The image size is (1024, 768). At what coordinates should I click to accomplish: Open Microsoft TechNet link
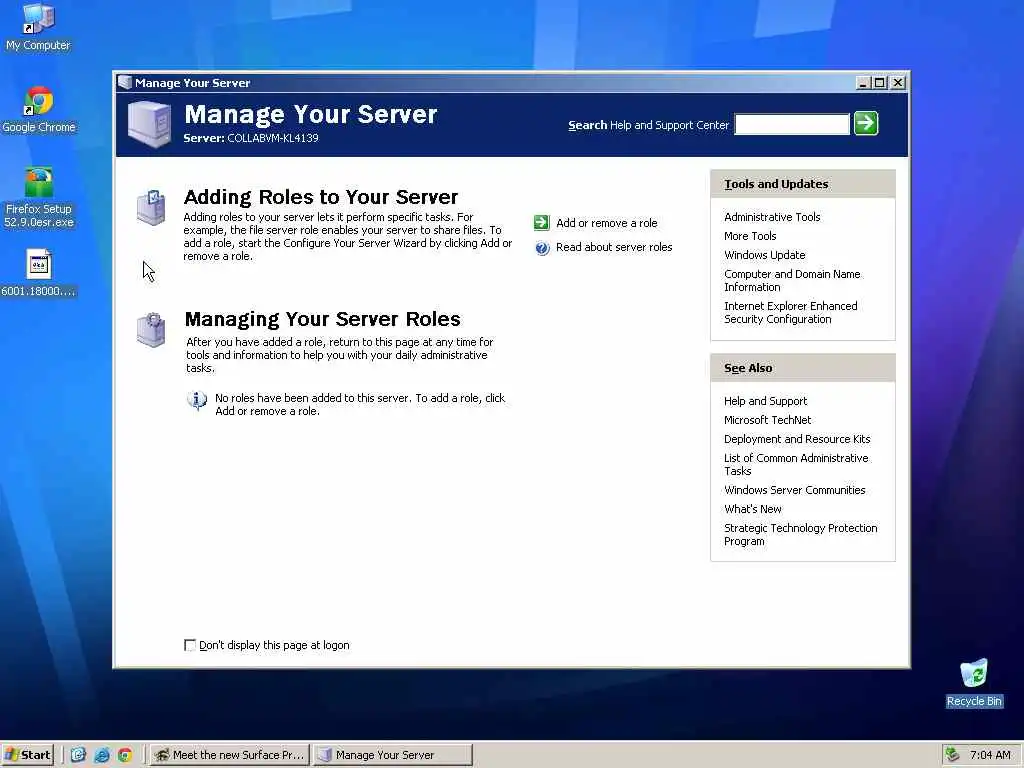(x=767, y=420)
